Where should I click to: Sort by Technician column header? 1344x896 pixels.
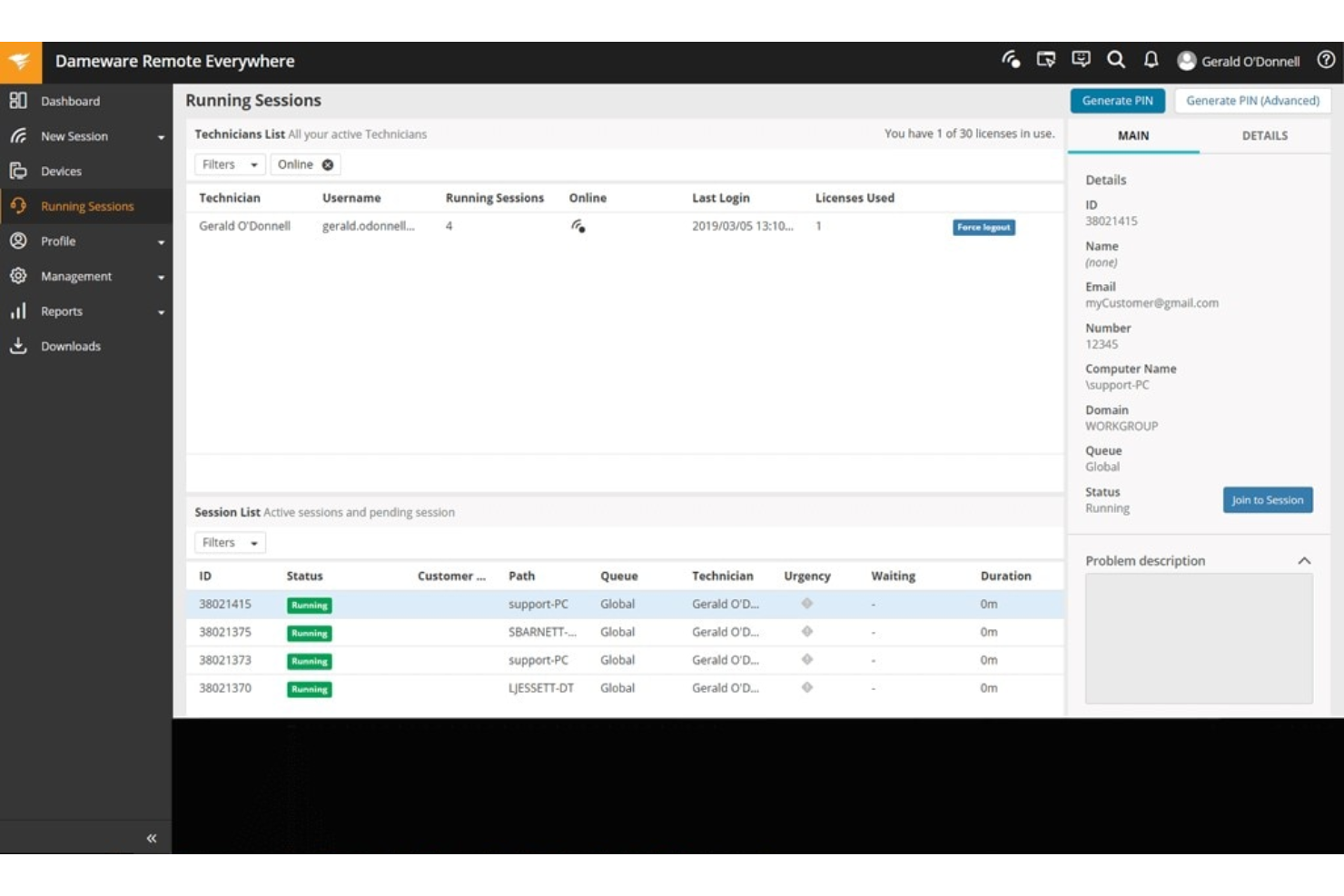click(230, 198)
